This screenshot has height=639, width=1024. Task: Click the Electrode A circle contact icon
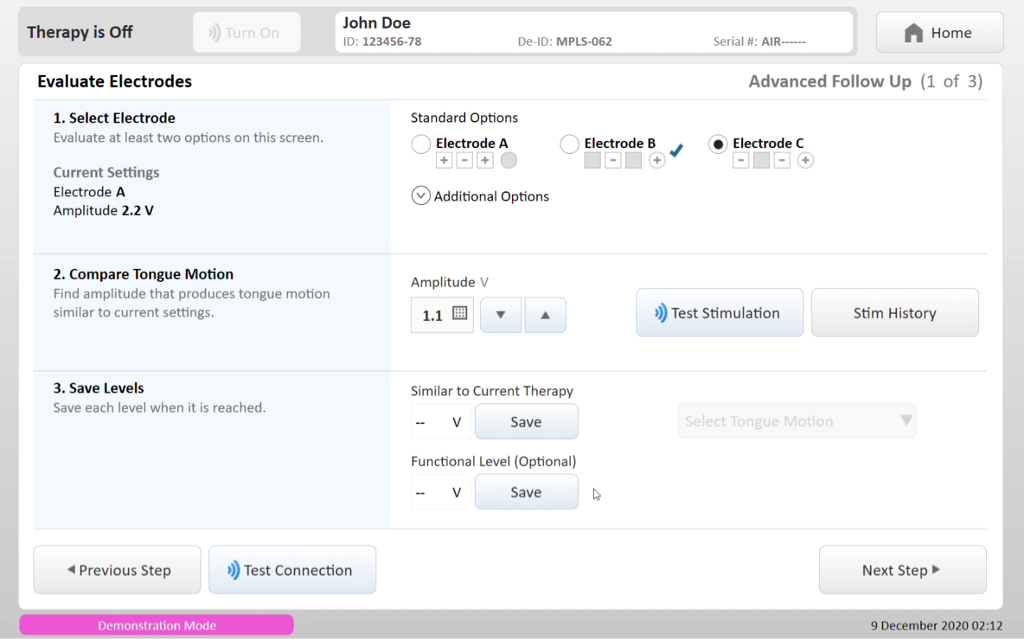pyautogui.click(x=509, y=160)
